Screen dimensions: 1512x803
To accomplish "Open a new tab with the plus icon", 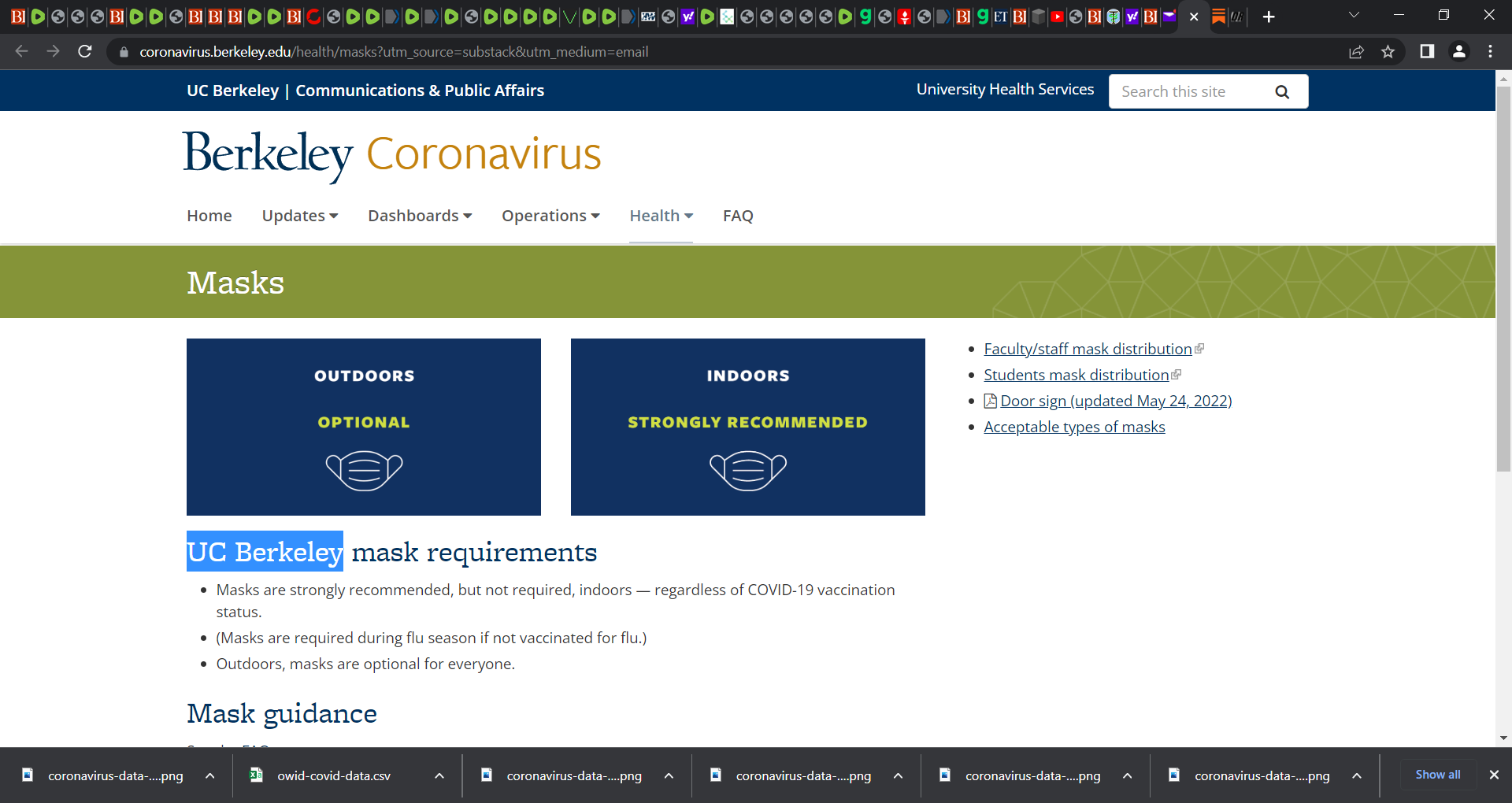I will (1269, 17).
